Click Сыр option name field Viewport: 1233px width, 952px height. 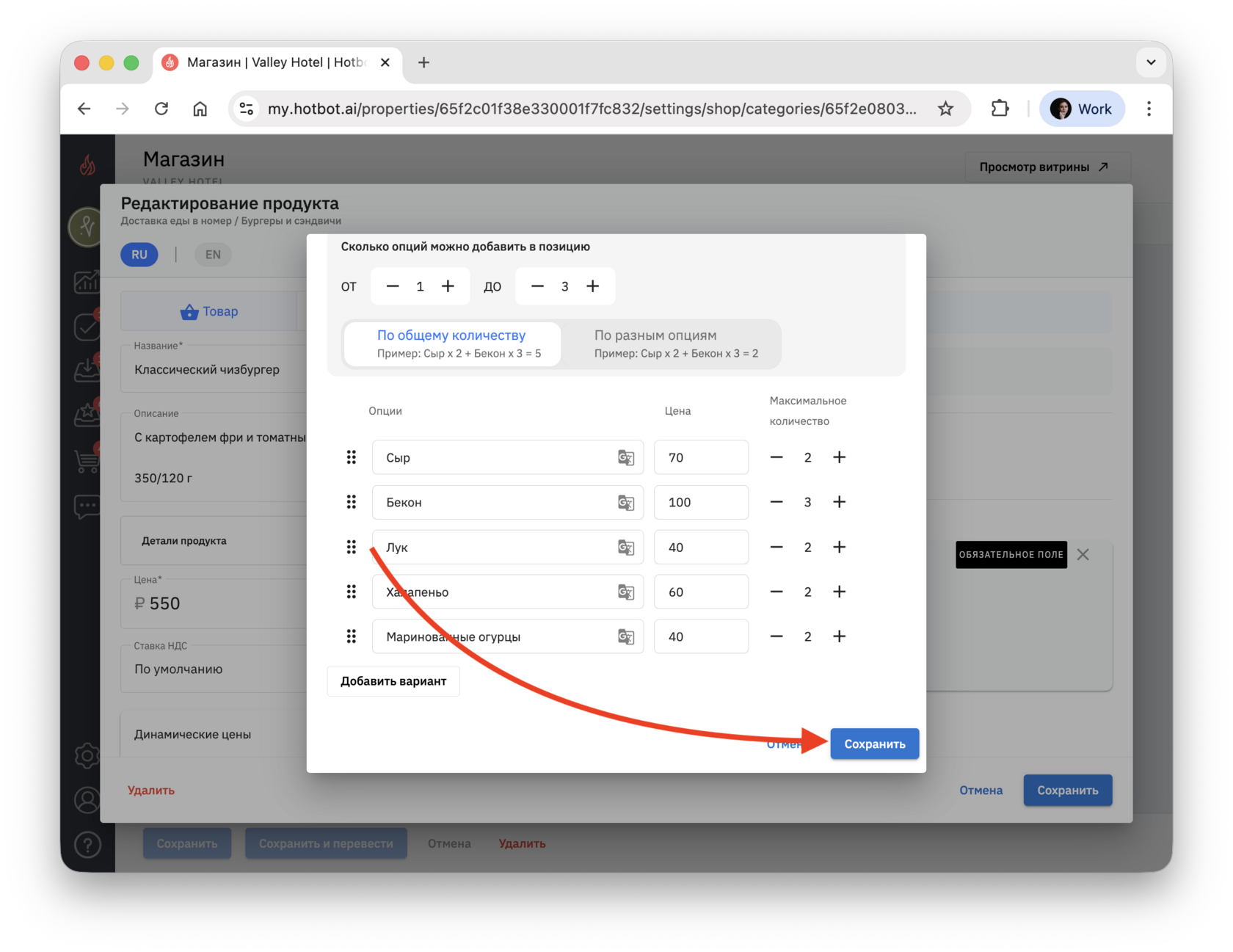508,457
